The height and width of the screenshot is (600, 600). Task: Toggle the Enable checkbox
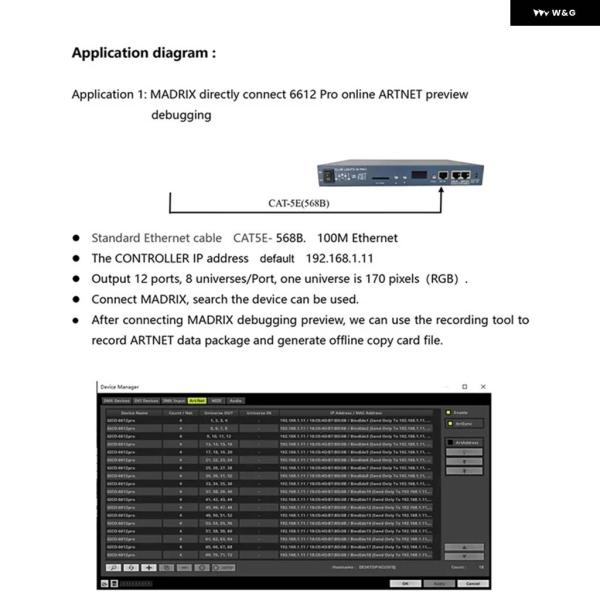pos(449,411)
